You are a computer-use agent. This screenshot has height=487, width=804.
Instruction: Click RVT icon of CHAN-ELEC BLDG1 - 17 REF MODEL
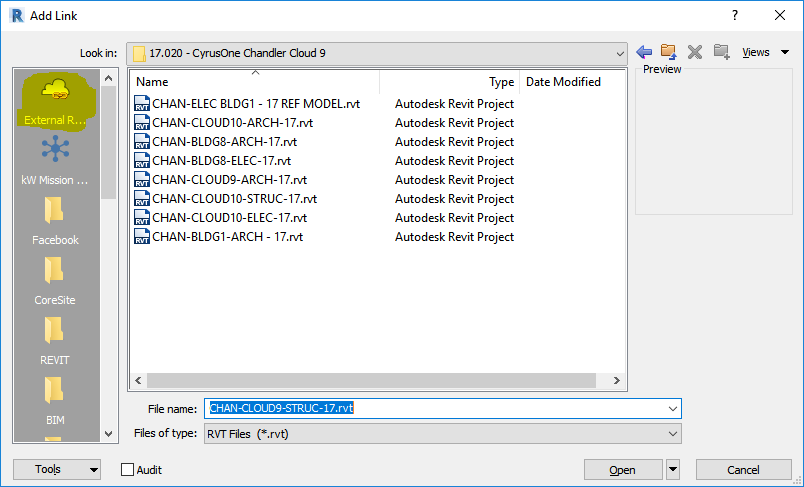142,104
